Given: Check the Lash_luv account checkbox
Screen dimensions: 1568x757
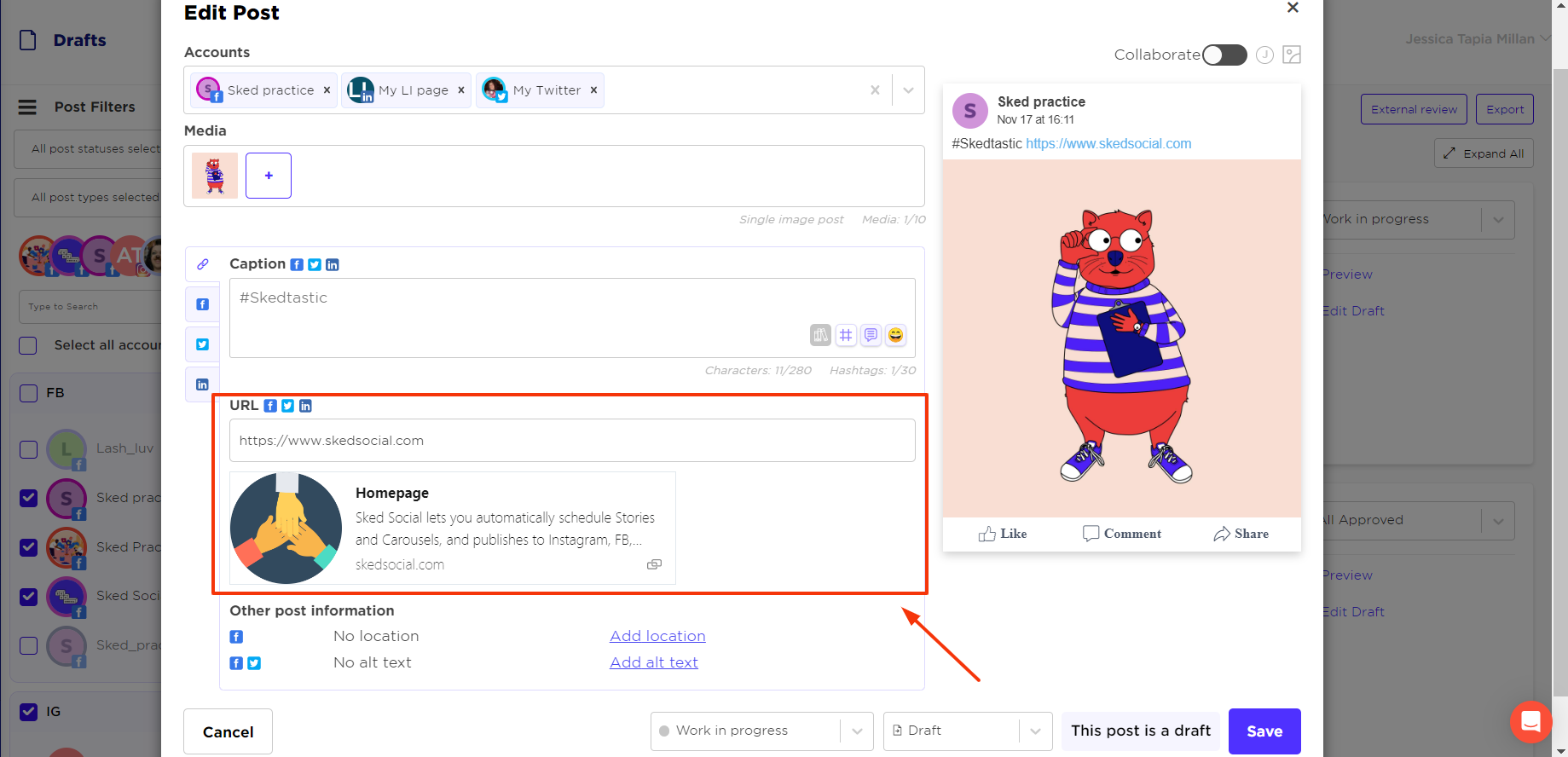Looking at the screenshot, I should (28, 449).
